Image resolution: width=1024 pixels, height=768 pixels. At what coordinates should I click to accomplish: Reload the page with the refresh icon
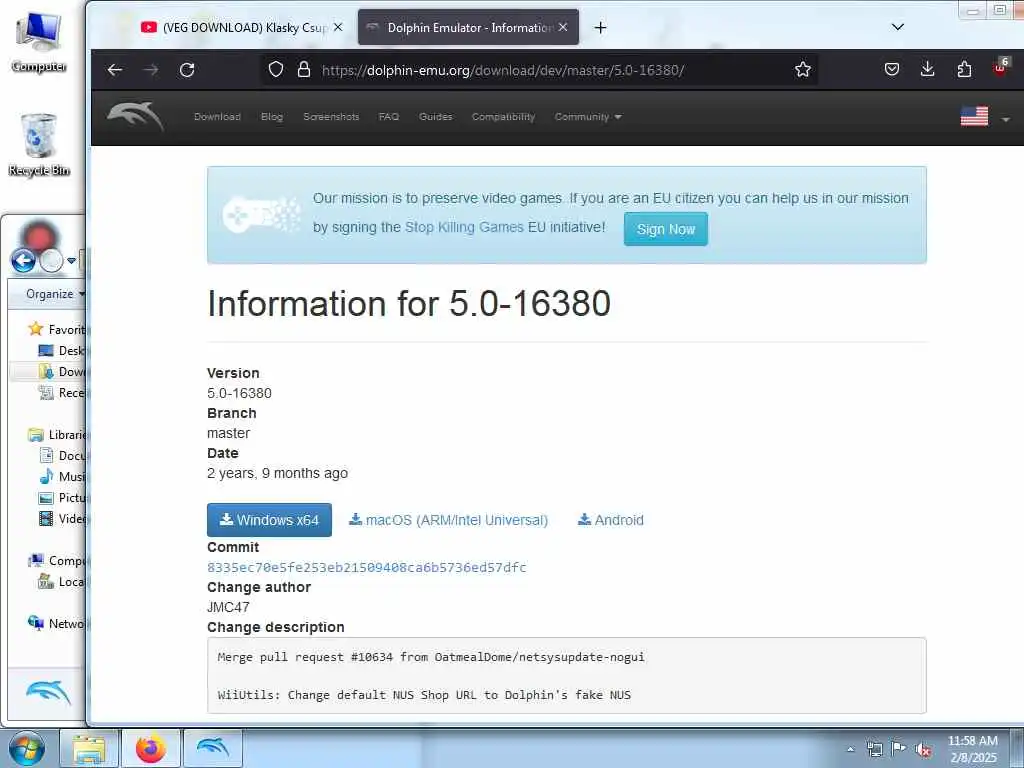pos(187,70)
